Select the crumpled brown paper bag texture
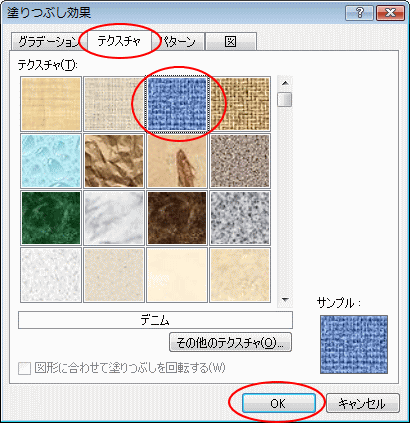 click(114, 161)
